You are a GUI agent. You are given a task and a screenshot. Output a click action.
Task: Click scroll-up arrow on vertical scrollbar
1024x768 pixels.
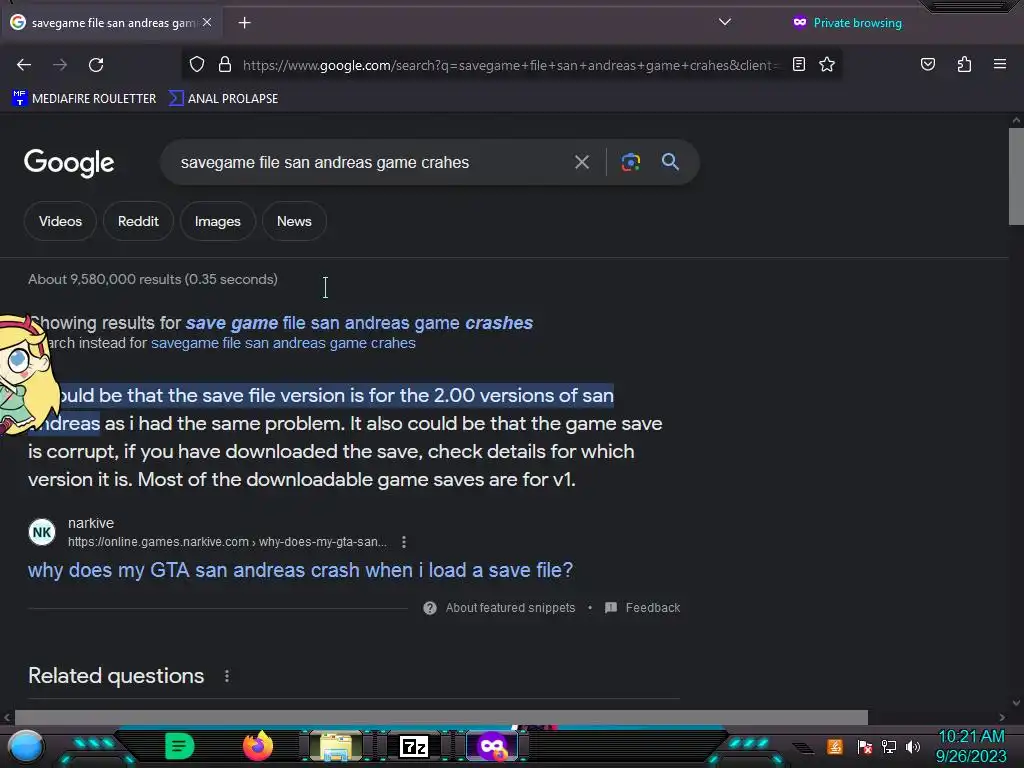pyautogui.click(x=1016, y=121)
